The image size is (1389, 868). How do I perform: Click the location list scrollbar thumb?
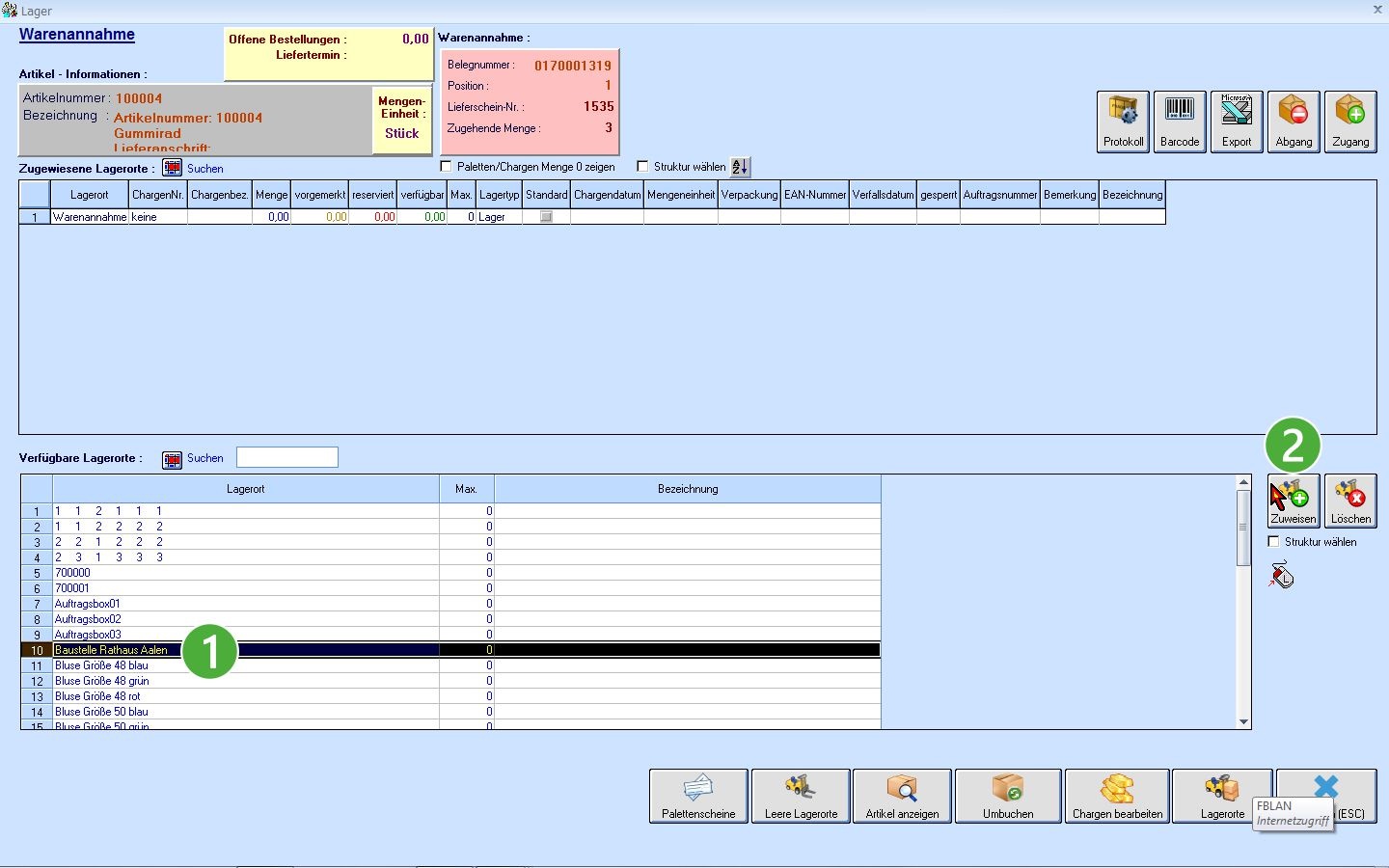pos(1243,528)
